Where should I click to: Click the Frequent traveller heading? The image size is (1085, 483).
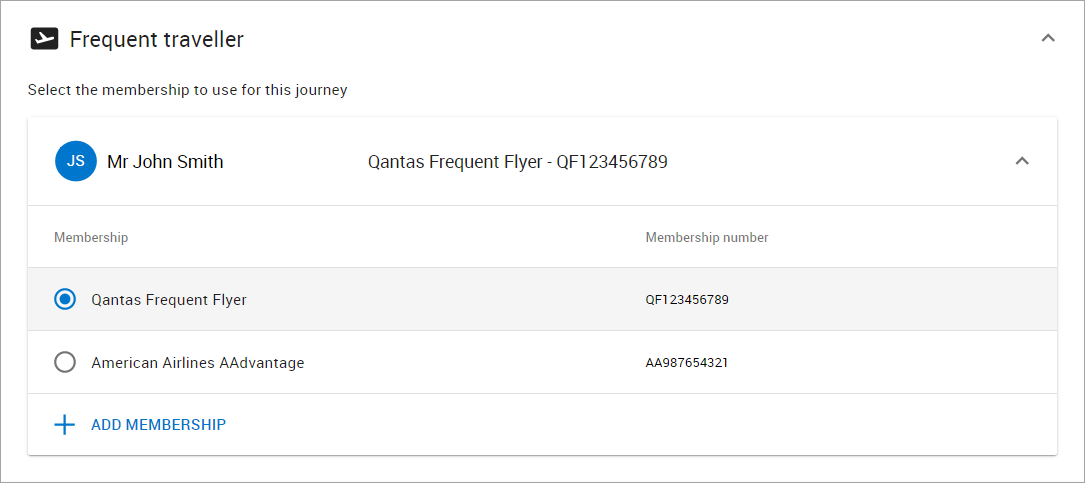tap(157, 39)
